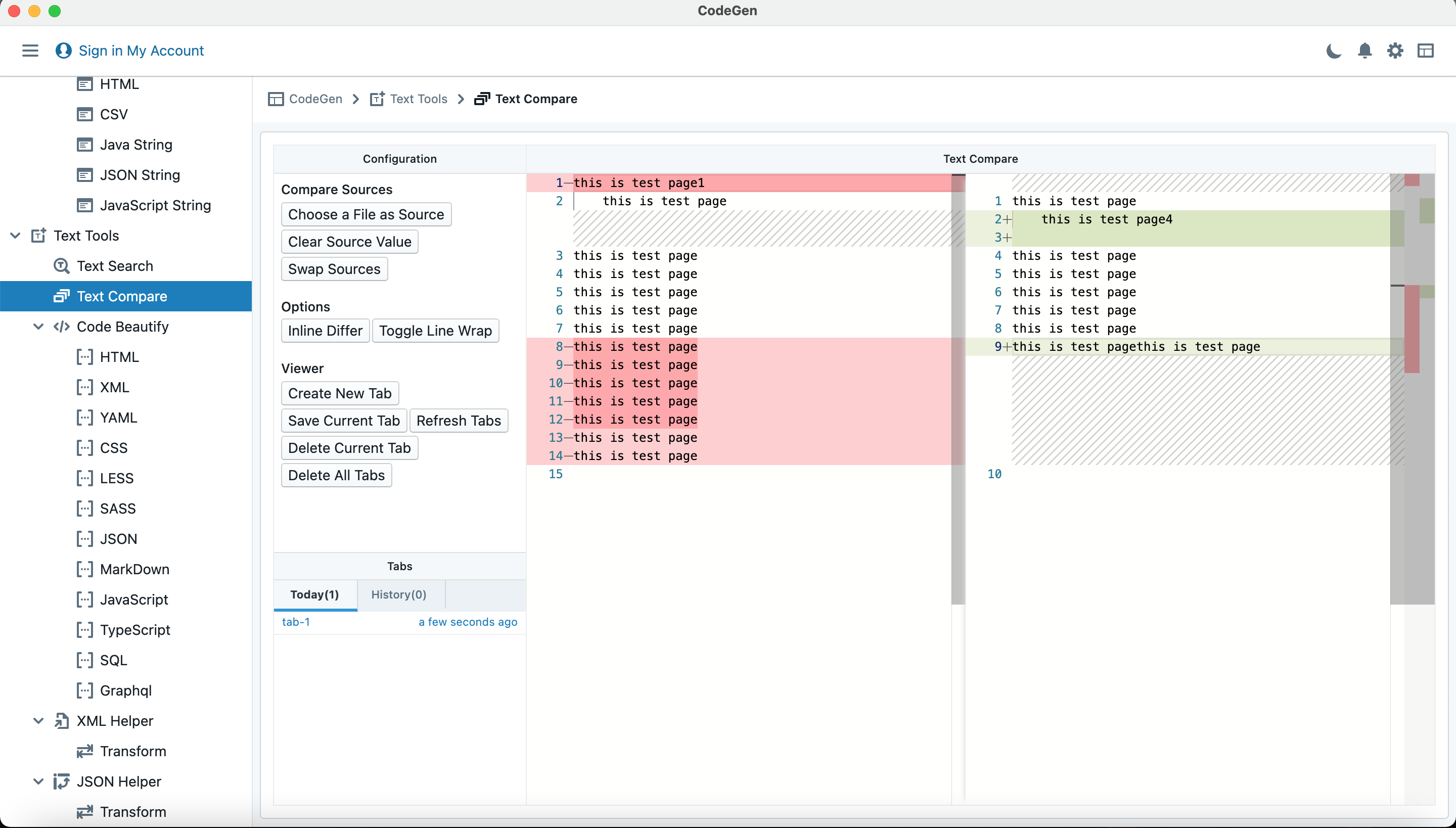Click the Choose a File as Source button
Screen dimensions: 1456x828
(366, 214)
